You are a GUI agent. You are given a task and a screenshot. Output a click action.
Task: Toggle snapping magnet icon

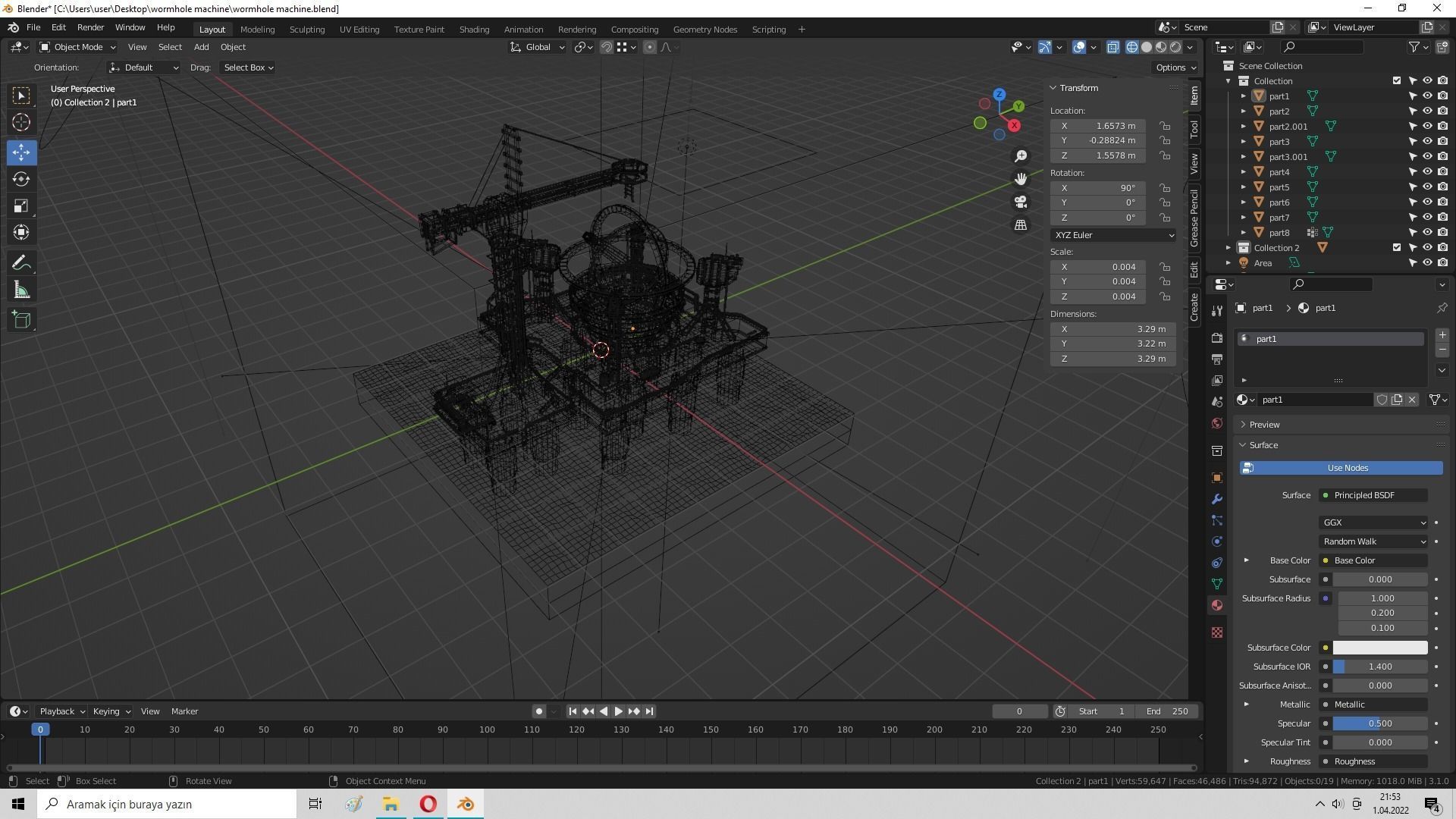point(606,47)
